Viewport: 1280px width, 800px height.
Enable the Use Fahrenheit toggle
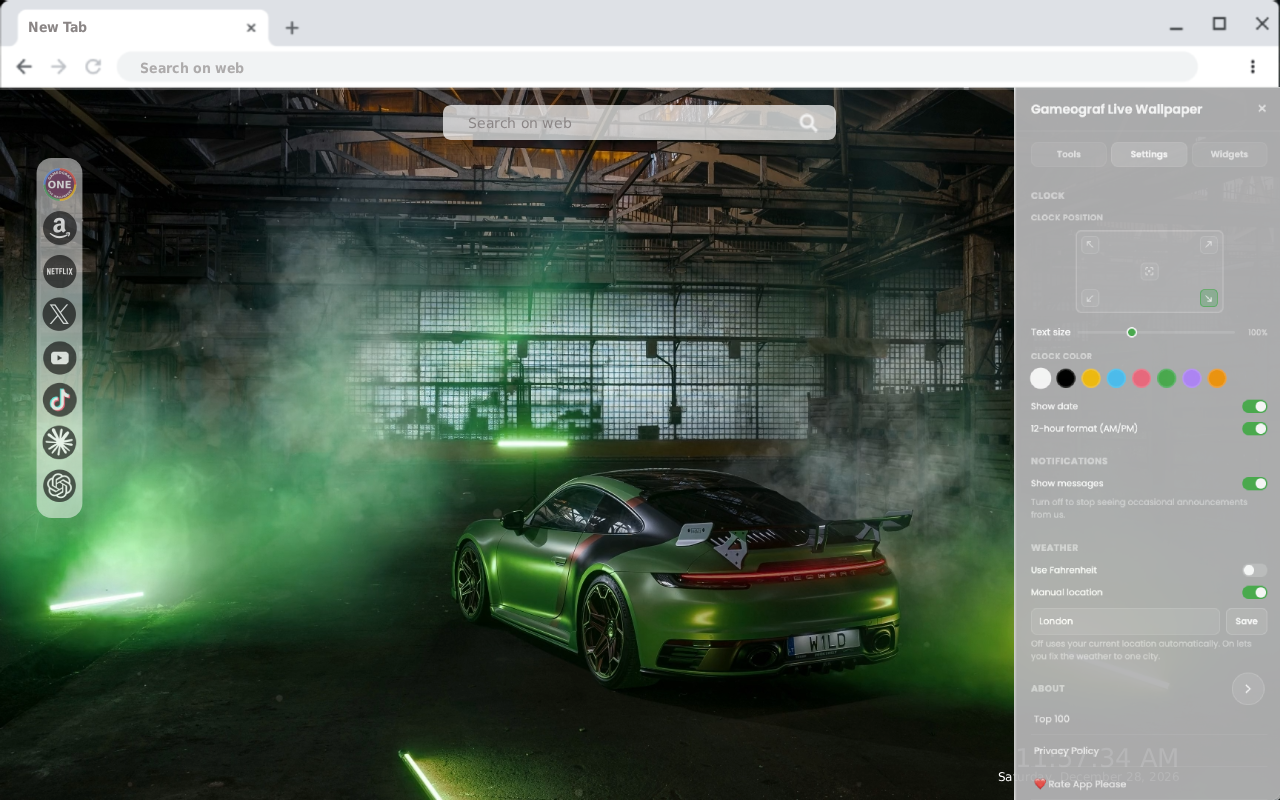[1254, 570]
